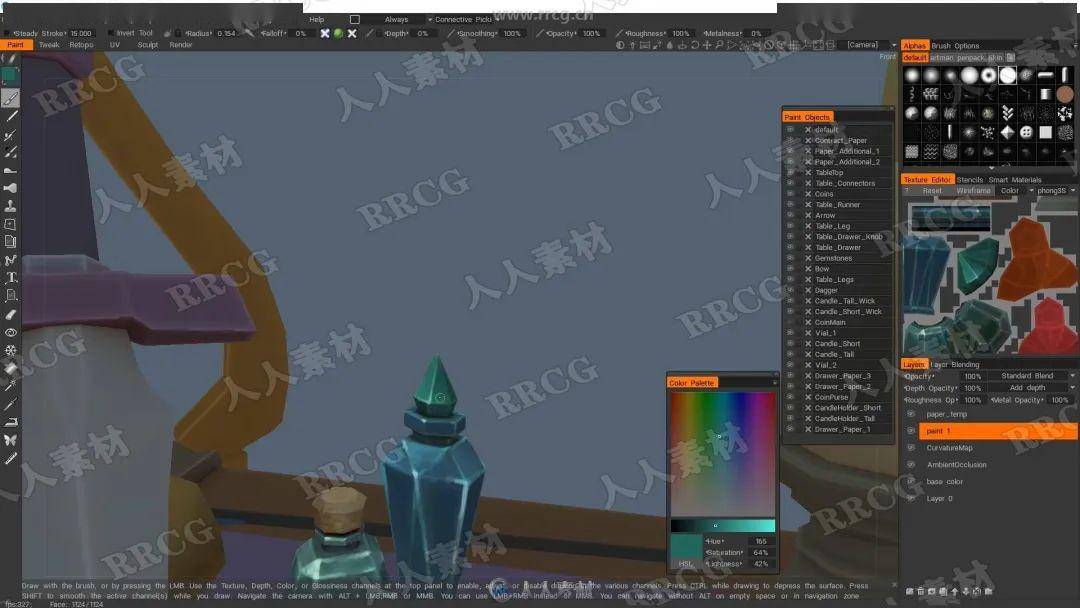Toggle visibility of AmbientOcclusion layer
The width and height of the screenshot is (1080, 608).
[910, 465]
